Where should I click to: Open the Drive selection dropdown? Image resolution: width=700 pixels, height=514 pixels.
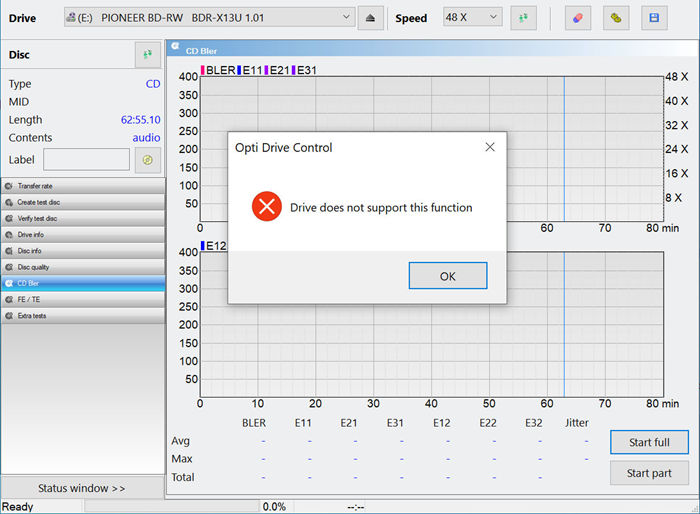click(x=208, y=18)
